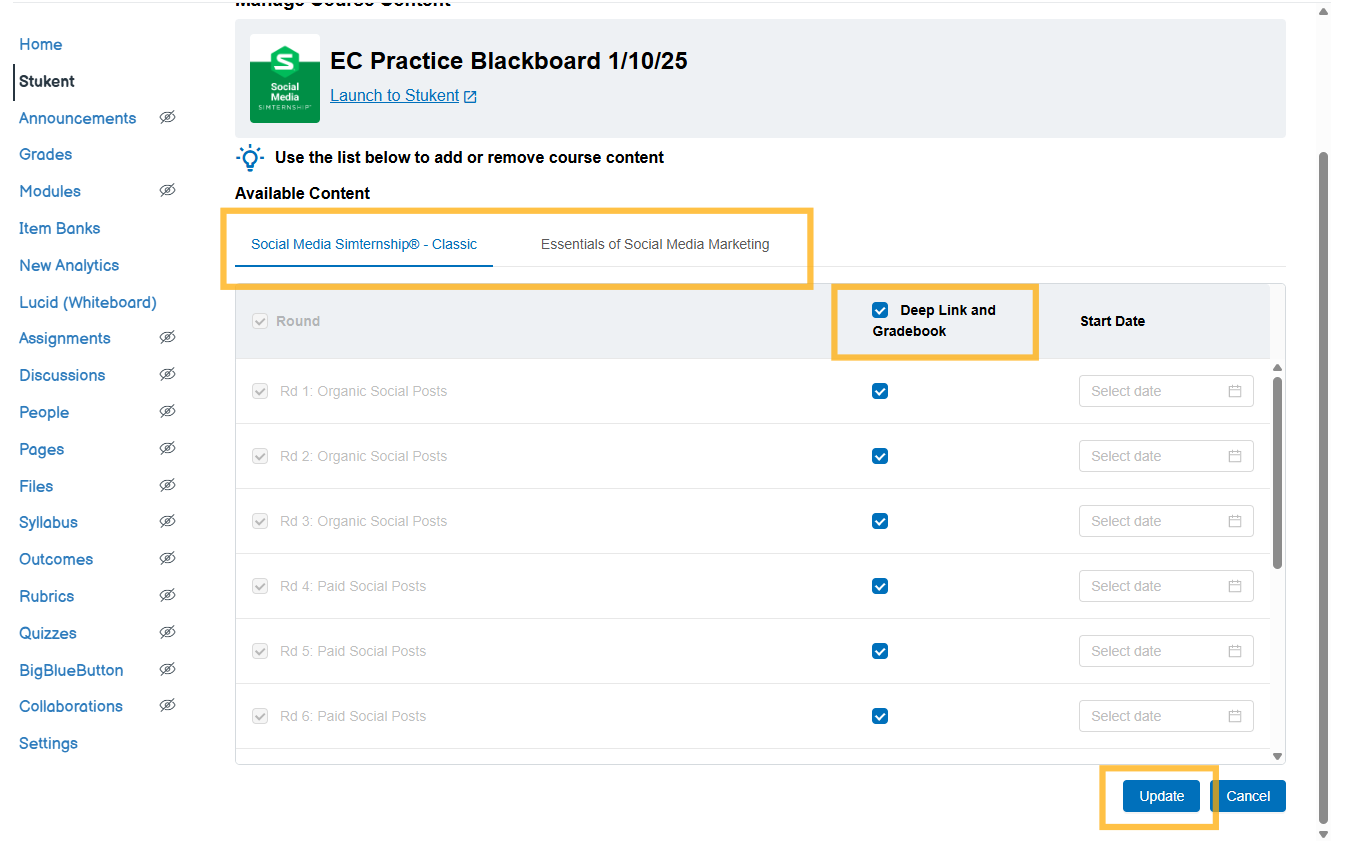Uncheck deep link for Rd 1: Organic Social Posts

click(880, 391)
